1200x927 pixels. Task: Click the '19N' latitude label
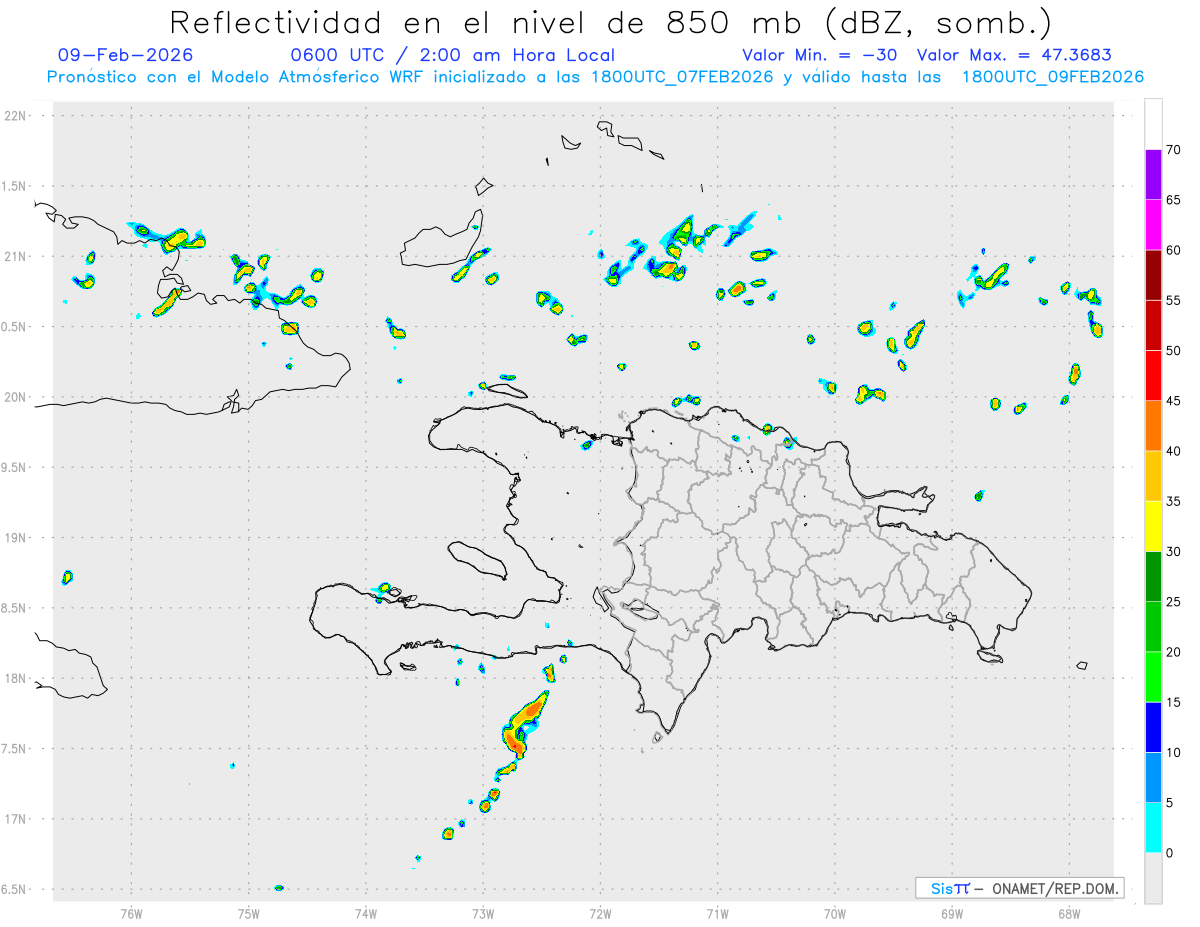click(x=15, y=538)
